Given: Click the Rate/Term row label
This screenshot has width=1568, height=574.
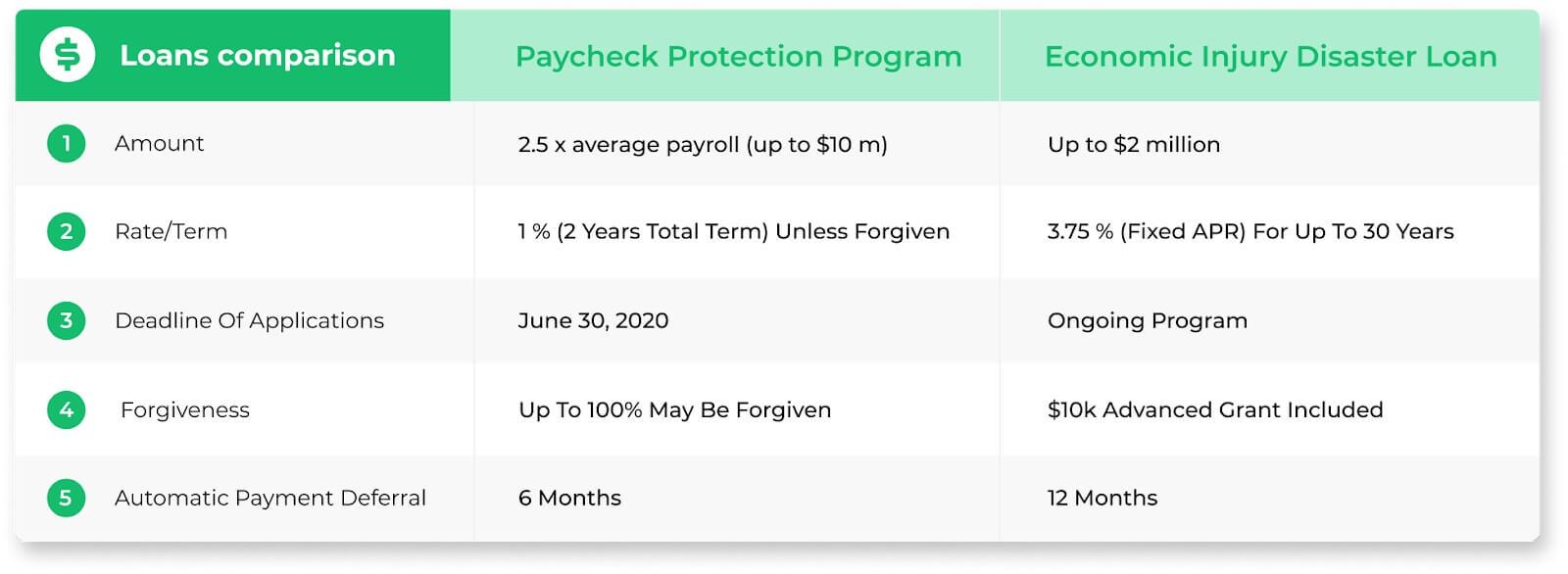Looking at the screenshot, I should [x=171, y=232].
